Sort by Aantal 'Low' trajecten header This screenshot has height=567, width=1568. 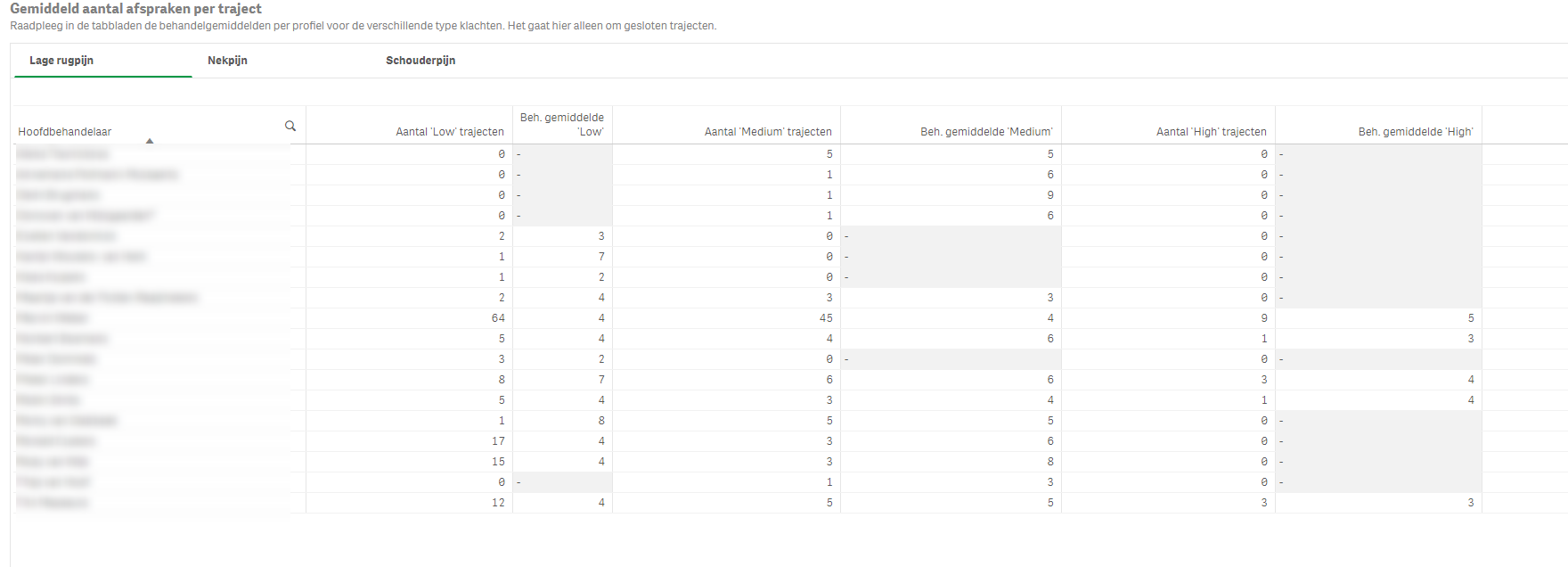(x=449, y=132)
